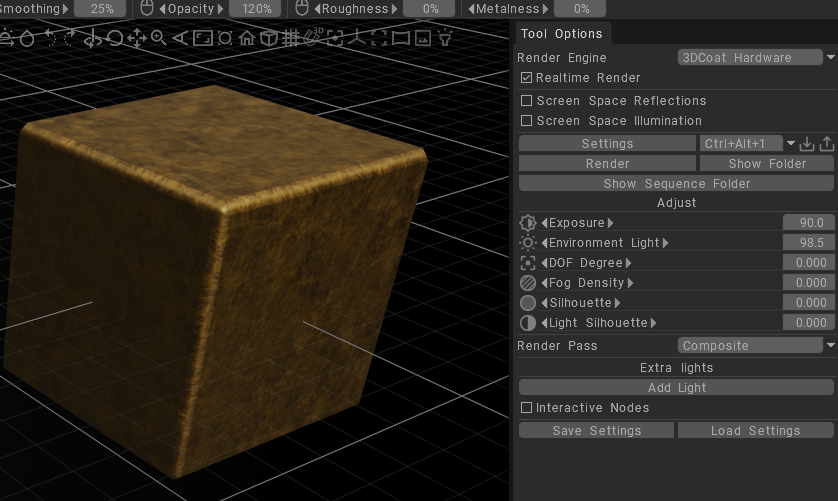Click the Add Light button
Screen dimensions: 838x501
click(x=676, y=388)
